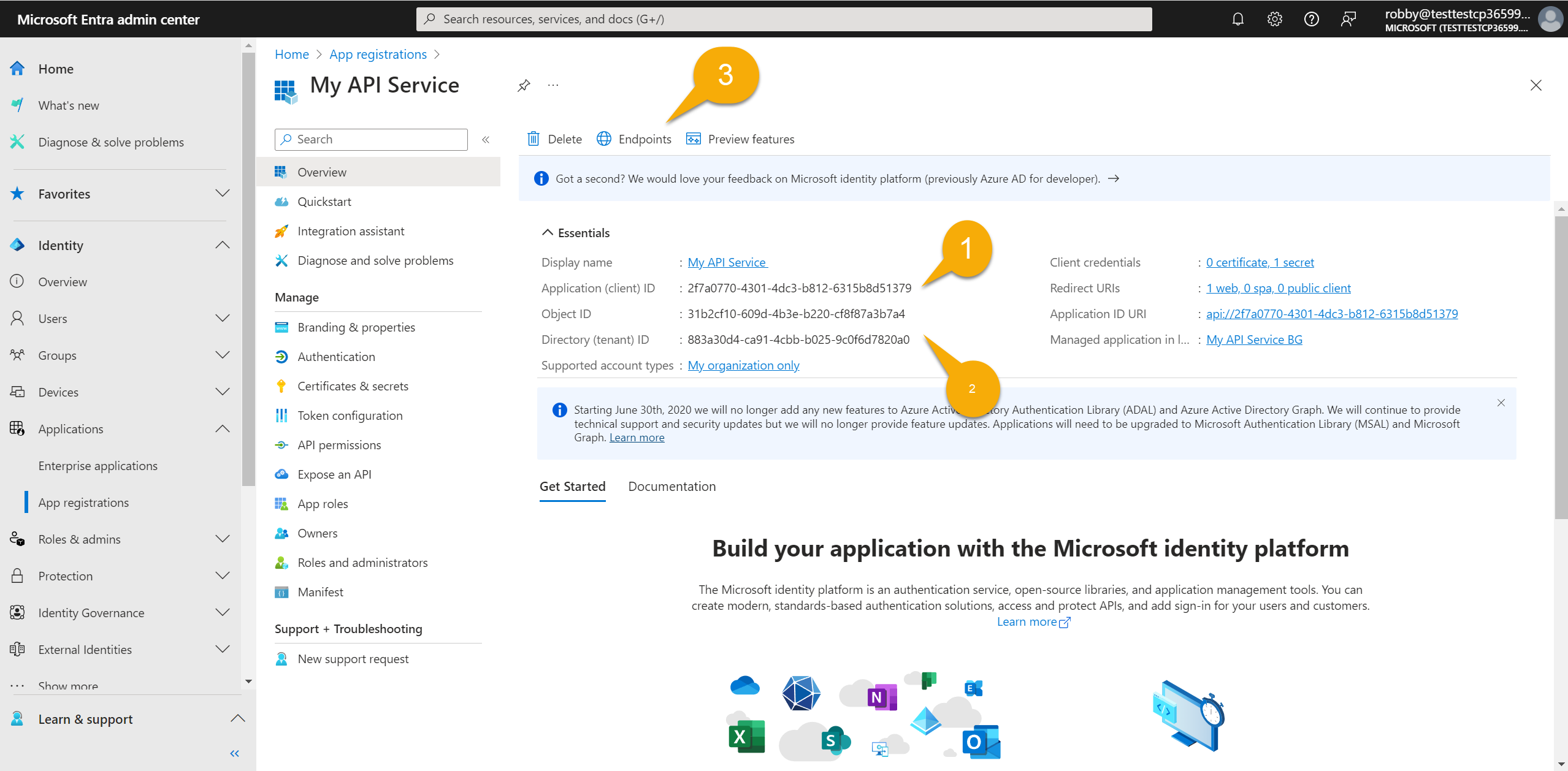Click the Expose an API icon
The width and height of the screenshot is (1568, 771).
pyautogui.click(x=282, y=474)
